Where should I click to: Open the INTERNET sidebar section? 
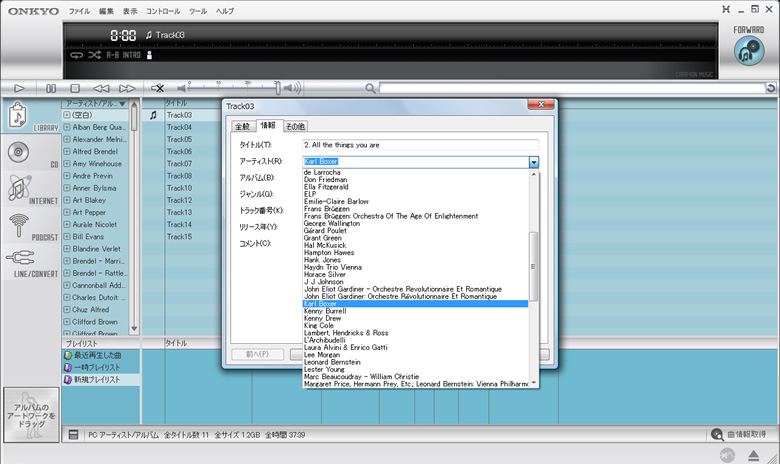point(31,189)
